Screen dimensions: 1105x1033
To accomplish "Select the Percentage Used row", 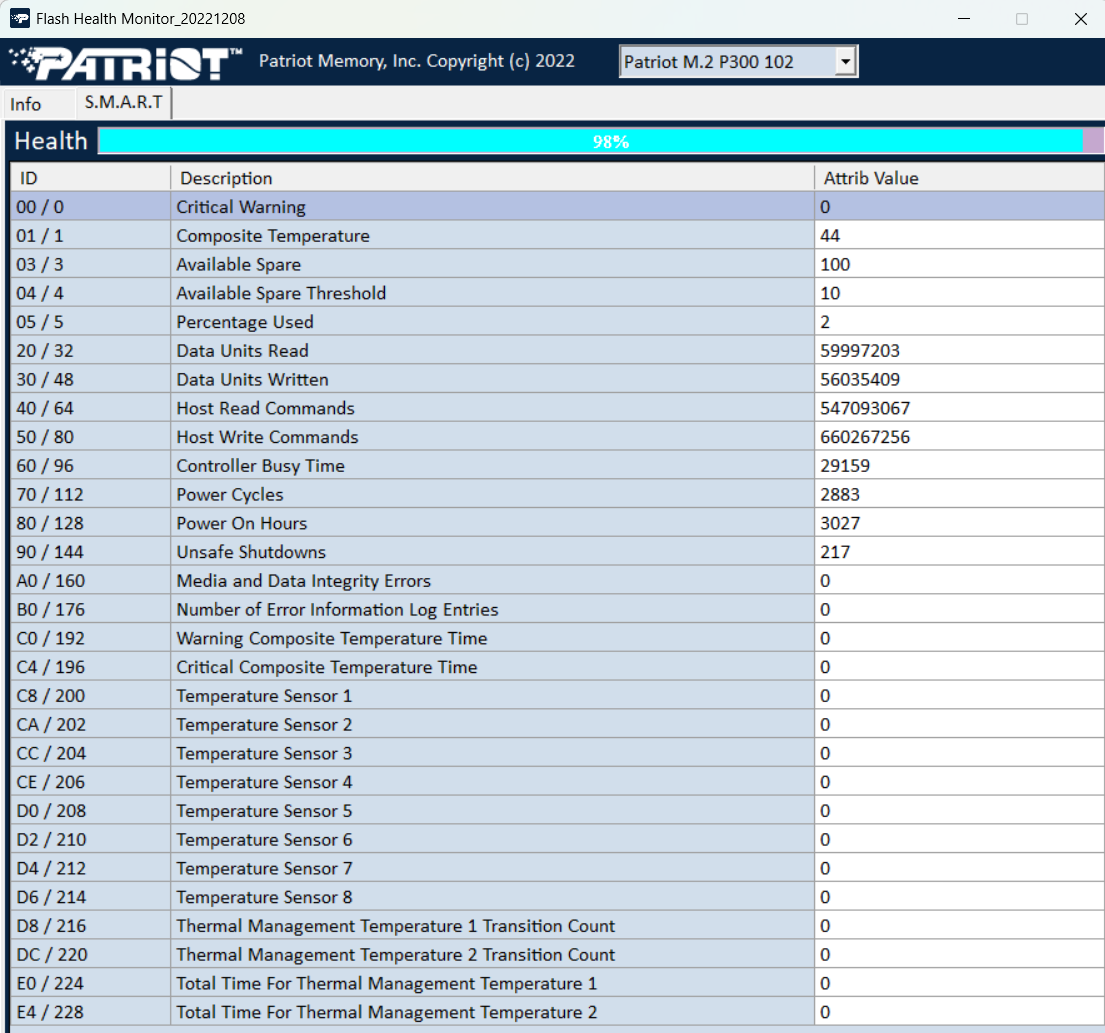I will tap(557, 322).
